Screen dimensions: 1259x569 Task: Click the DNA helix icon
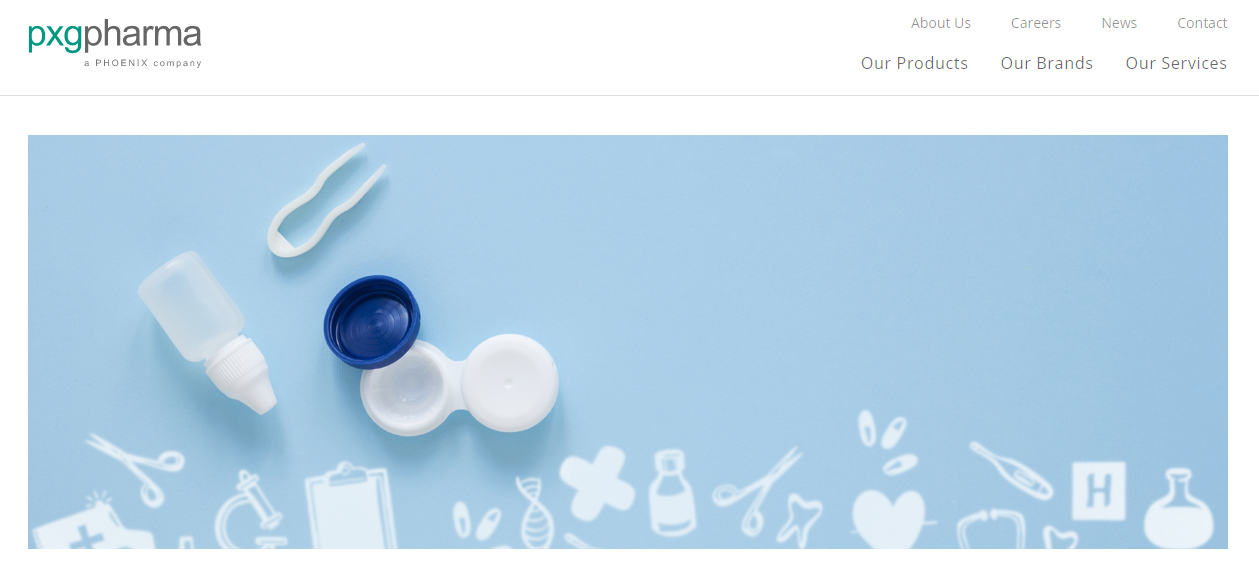(x=535, y=511)
